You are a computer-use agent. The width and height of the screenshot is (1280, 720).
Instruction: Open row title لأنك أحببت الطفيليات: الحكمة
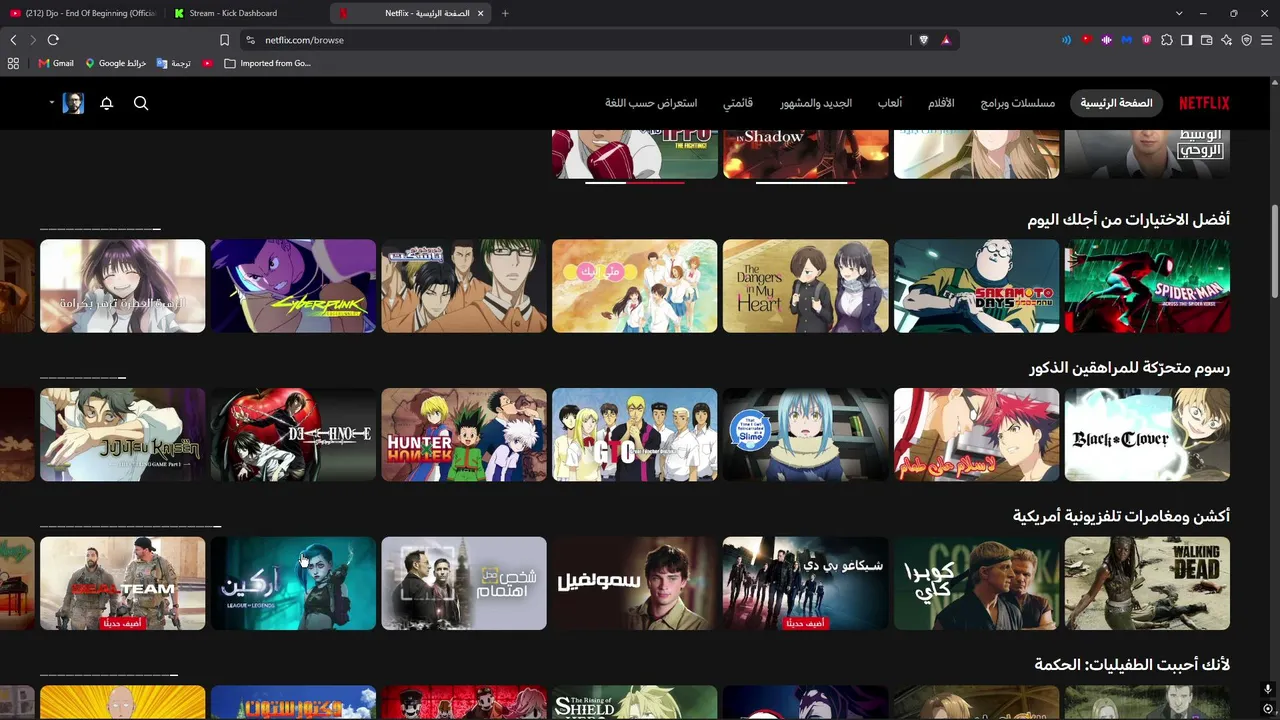point(1133,665)
